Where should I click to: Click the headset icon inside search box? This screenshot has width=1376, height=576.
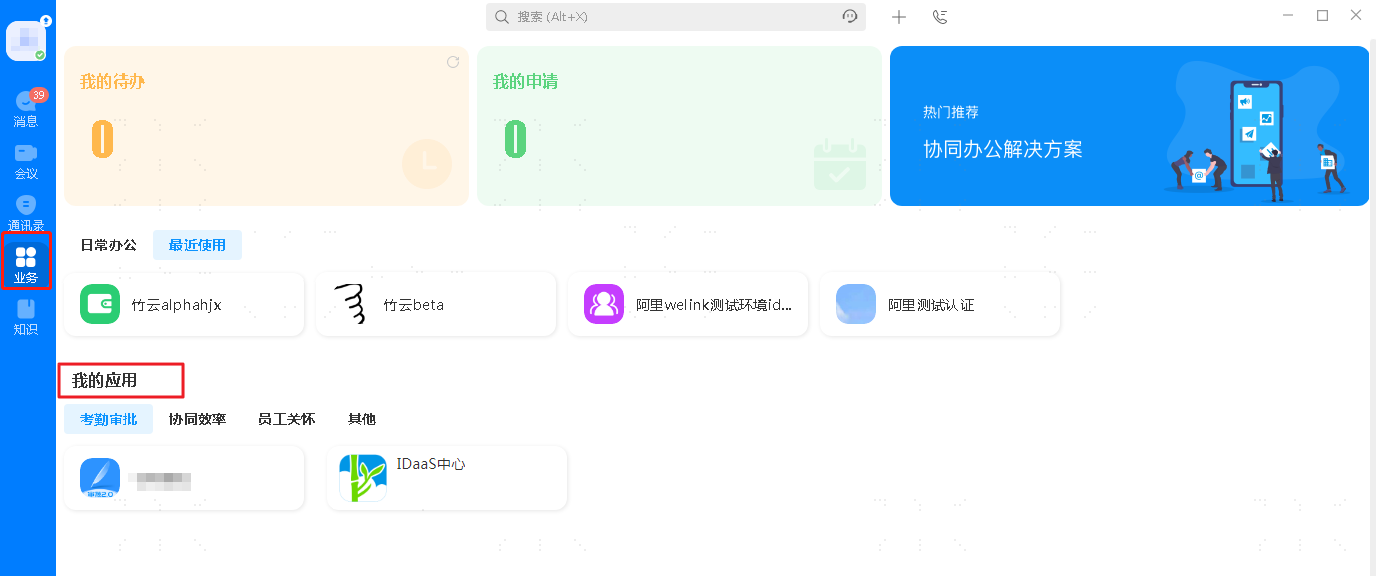tap(850, 17)
